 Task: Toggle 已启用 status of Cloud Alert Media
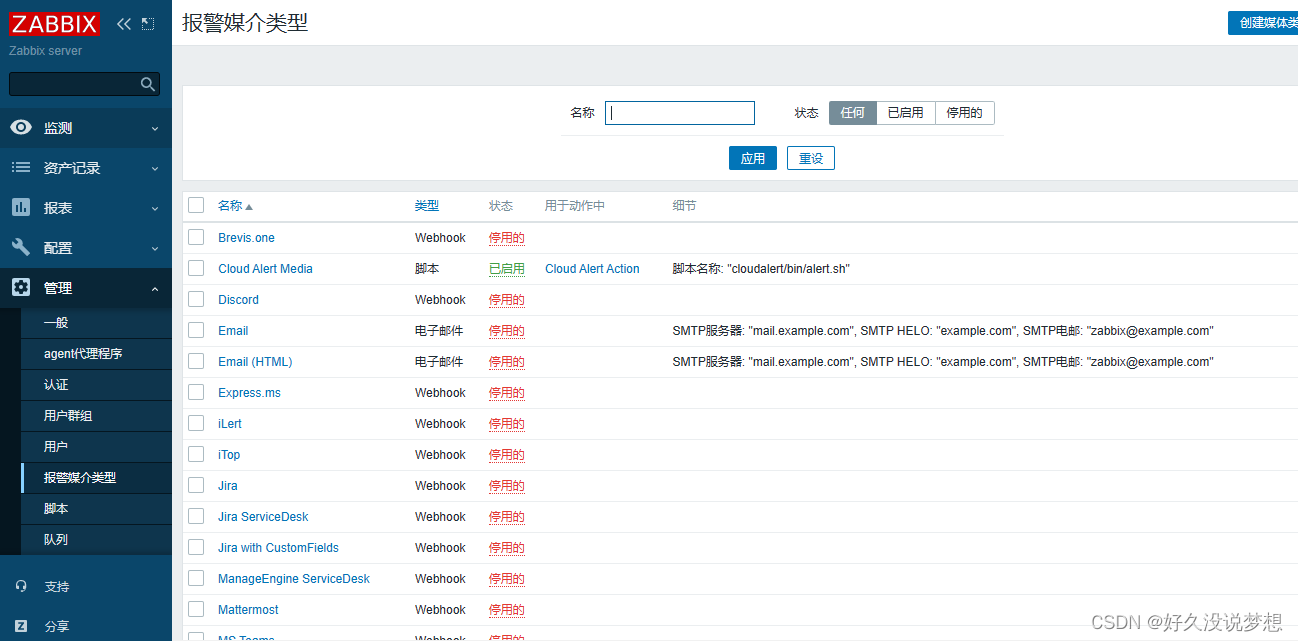506,269
